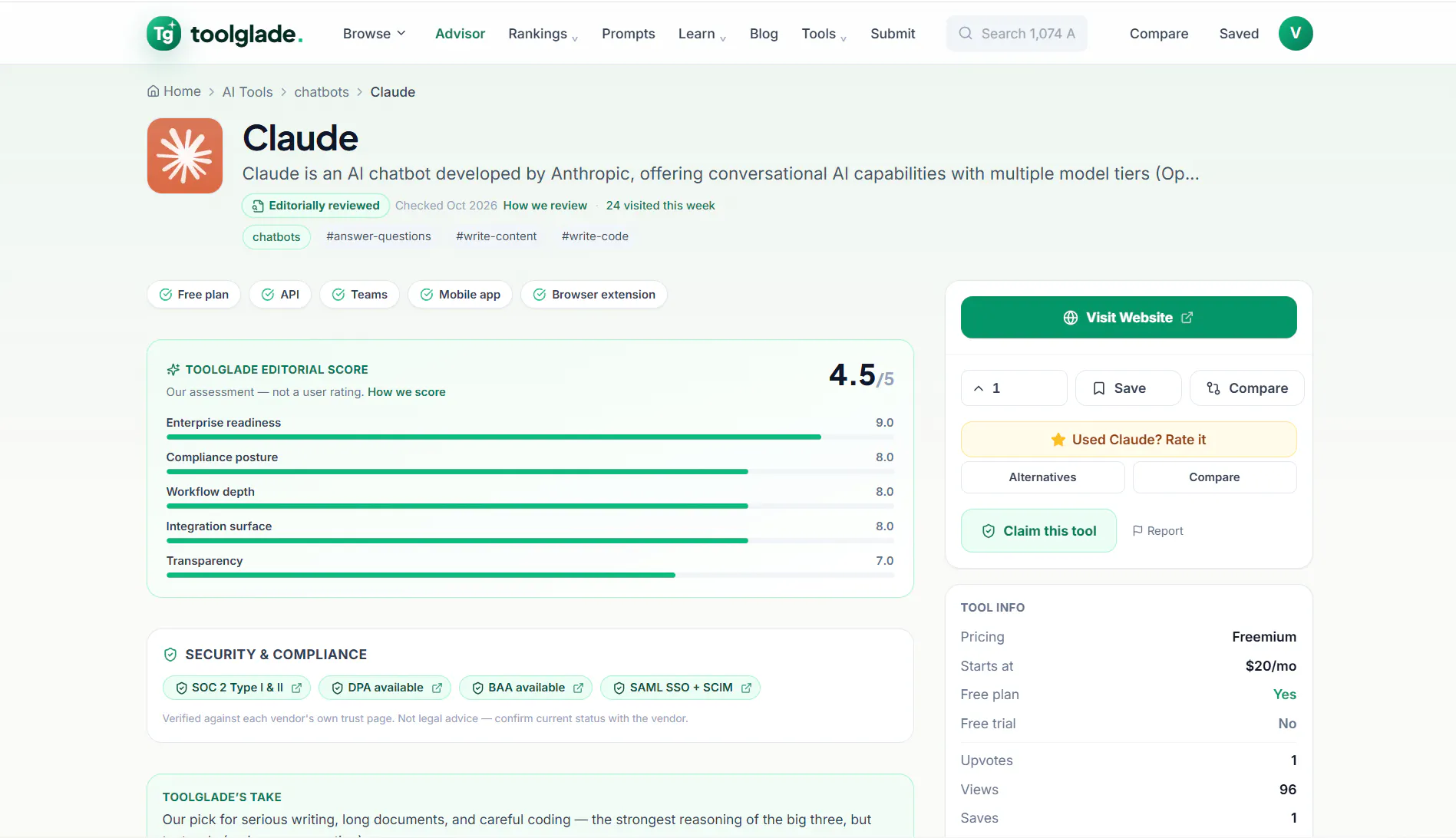This screenshot has height=838, width=1456.
Task: Open the BAA available badge link
Action: click(526, 688)
